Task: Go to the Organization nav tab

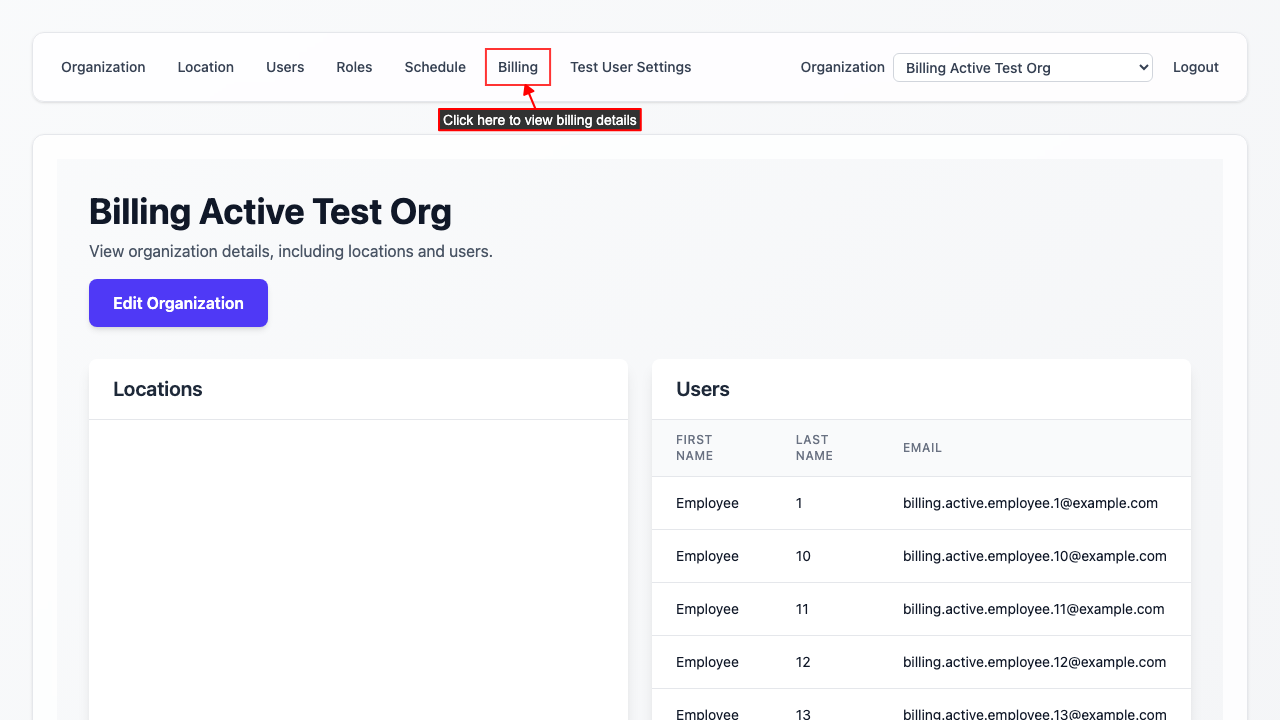Action: (103, 67)
